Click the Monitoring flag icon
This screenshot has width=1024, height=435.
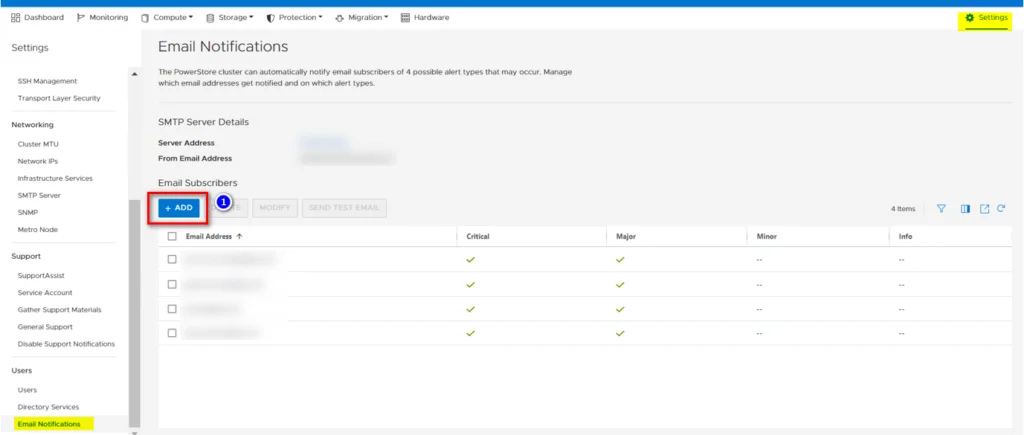point(81,18)
